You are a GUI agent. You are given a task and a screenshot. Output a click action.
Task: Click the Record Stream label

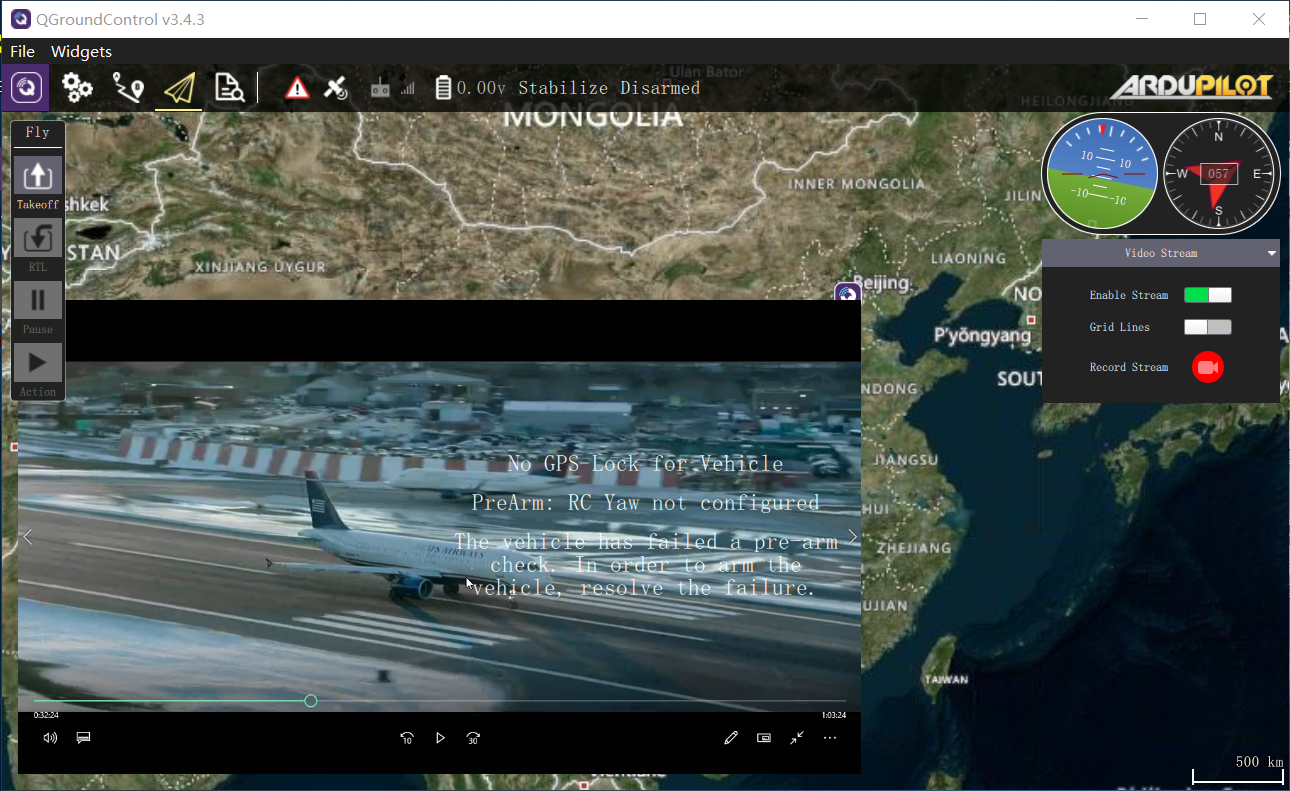click(1129, 367)
